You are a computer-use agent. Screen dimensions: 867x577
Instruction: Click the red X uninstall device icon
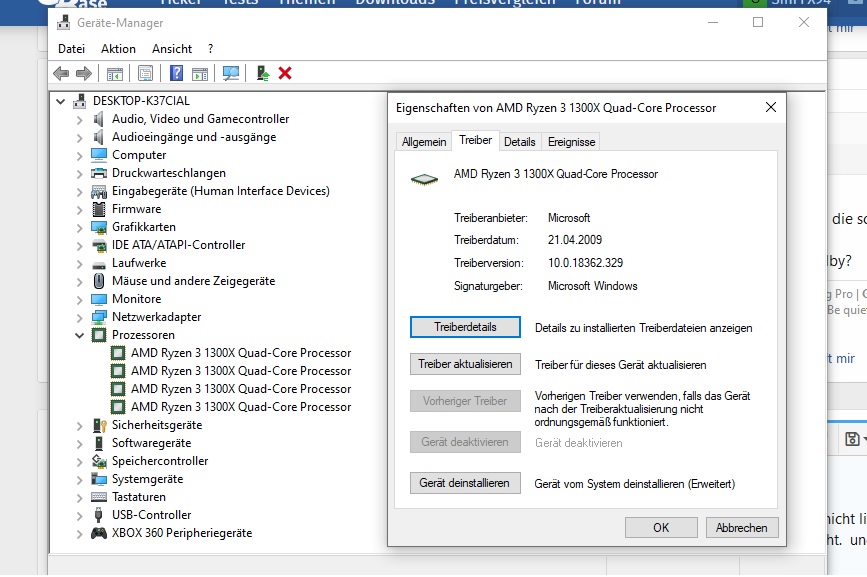[285, 73]
